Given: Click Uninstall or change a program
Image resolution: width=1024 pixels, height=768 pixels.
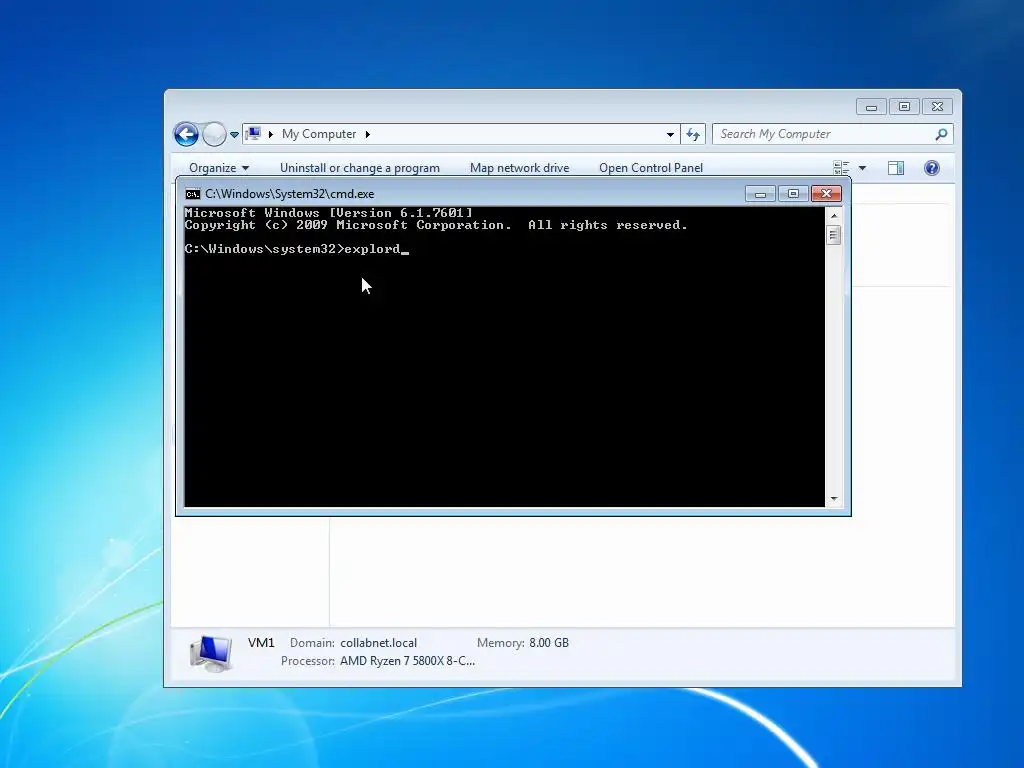Looking at the screenshot, I should 360,168.
